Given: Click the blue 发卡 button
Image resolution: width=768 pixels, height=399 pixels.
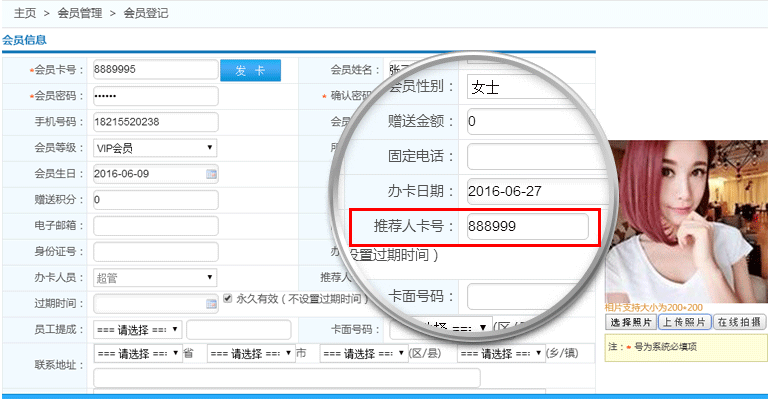Looking at the screenshot, I should [250, 70].
